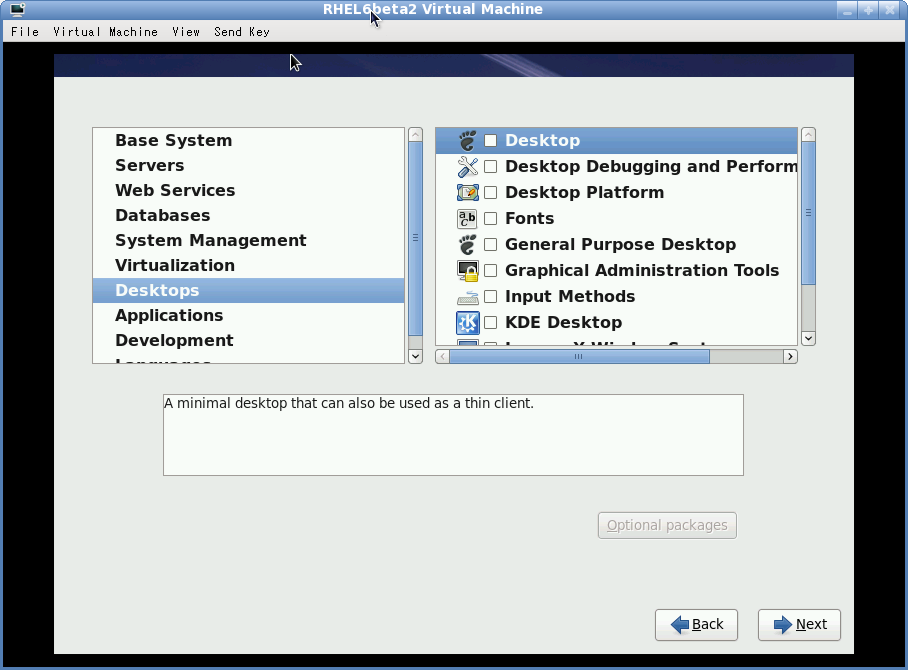Image resolution: width=908 pixels, height=670 pixels.
Task: Select the Databases category
Action: 248,215
